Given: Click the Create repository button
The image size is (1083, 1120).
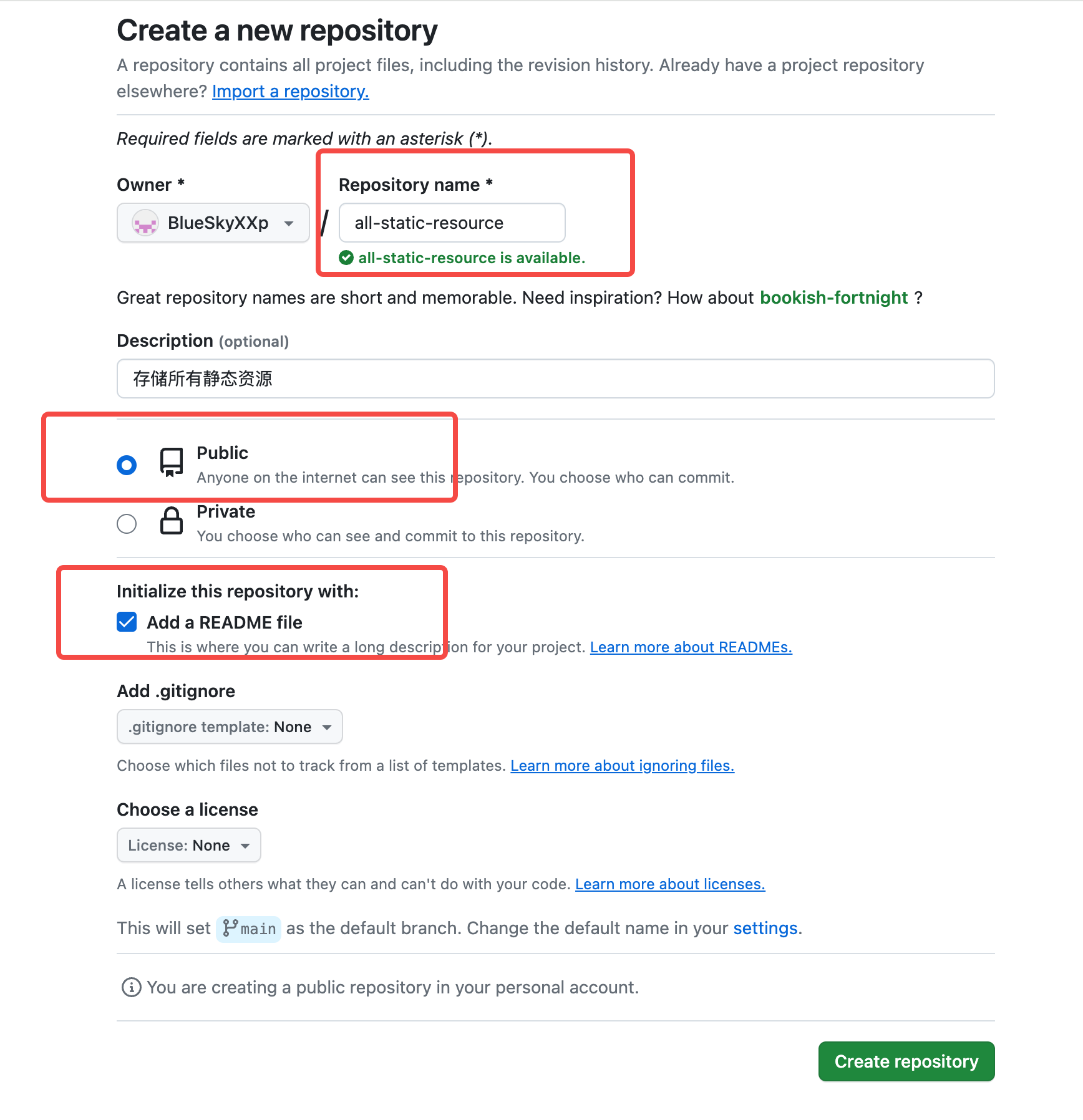Looking at the screenshot, I should (906, 1061).
